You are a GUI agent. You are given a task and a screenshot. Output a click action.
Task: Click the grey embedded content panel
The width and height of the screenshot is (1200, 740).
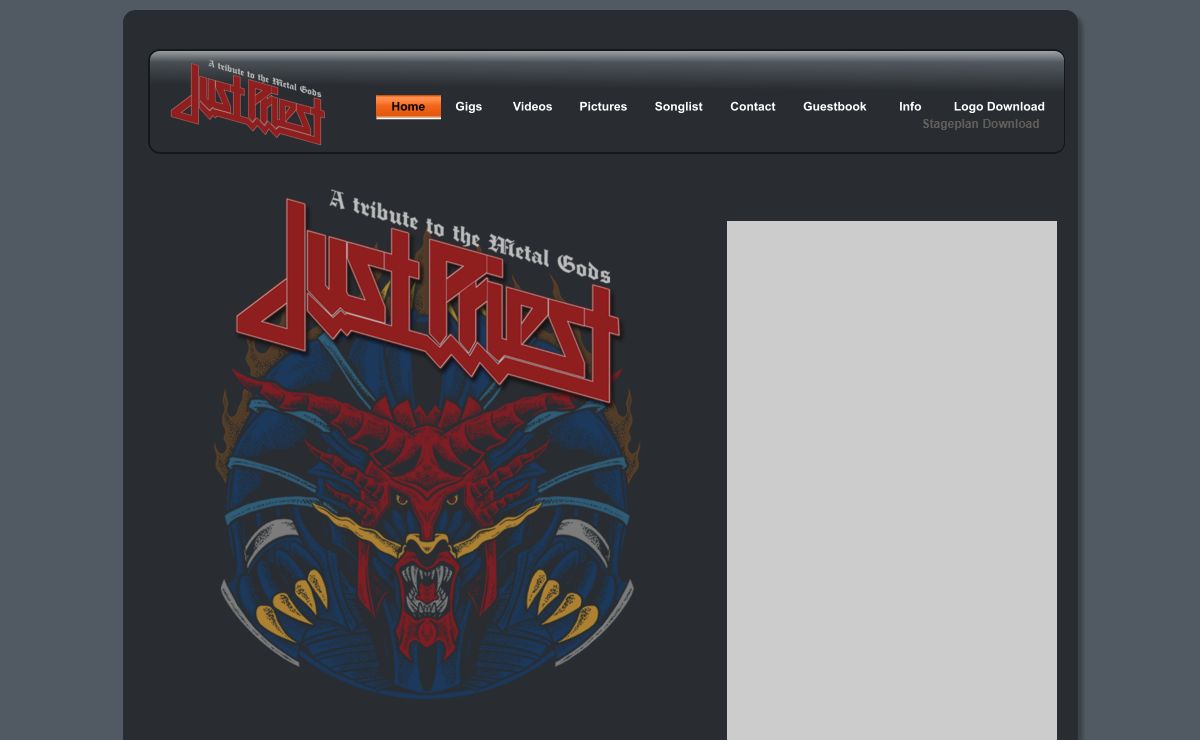click(x=892, y=480)
